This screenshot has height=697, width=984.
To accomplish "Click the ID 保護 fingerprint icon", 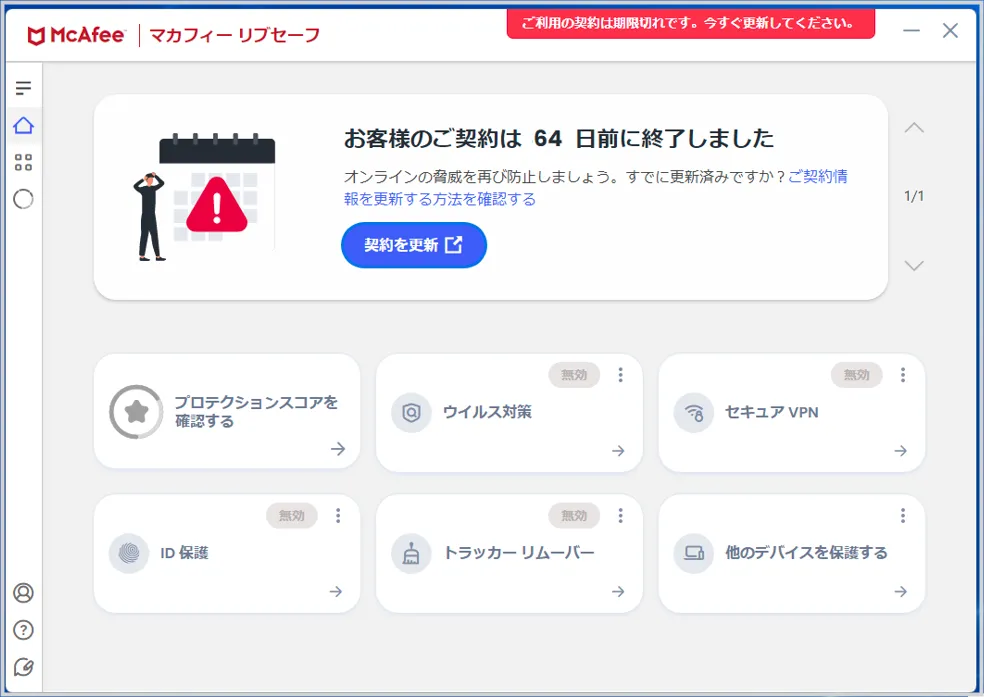I will 129,553.
